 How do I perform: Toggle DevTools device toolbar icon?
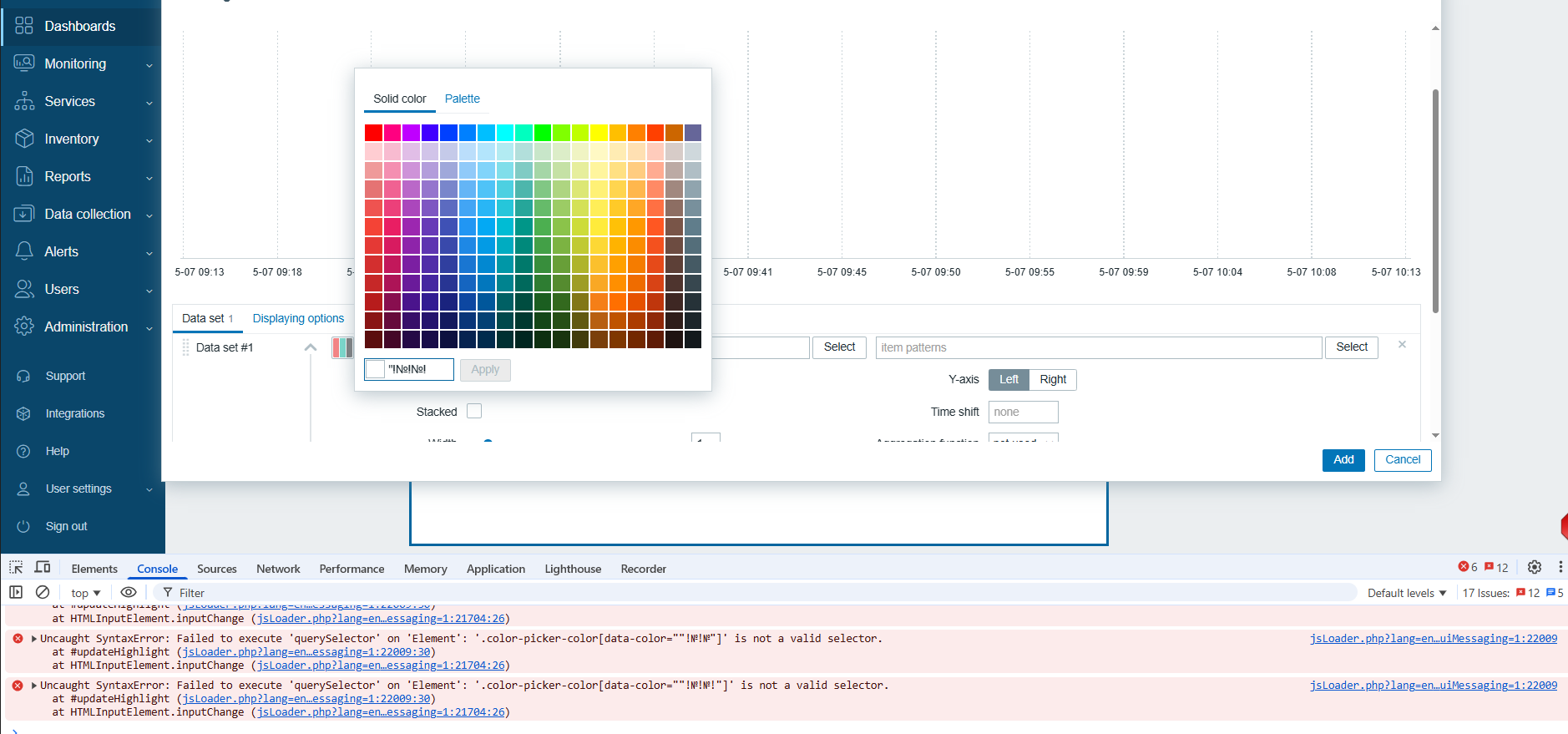(43, 568)
